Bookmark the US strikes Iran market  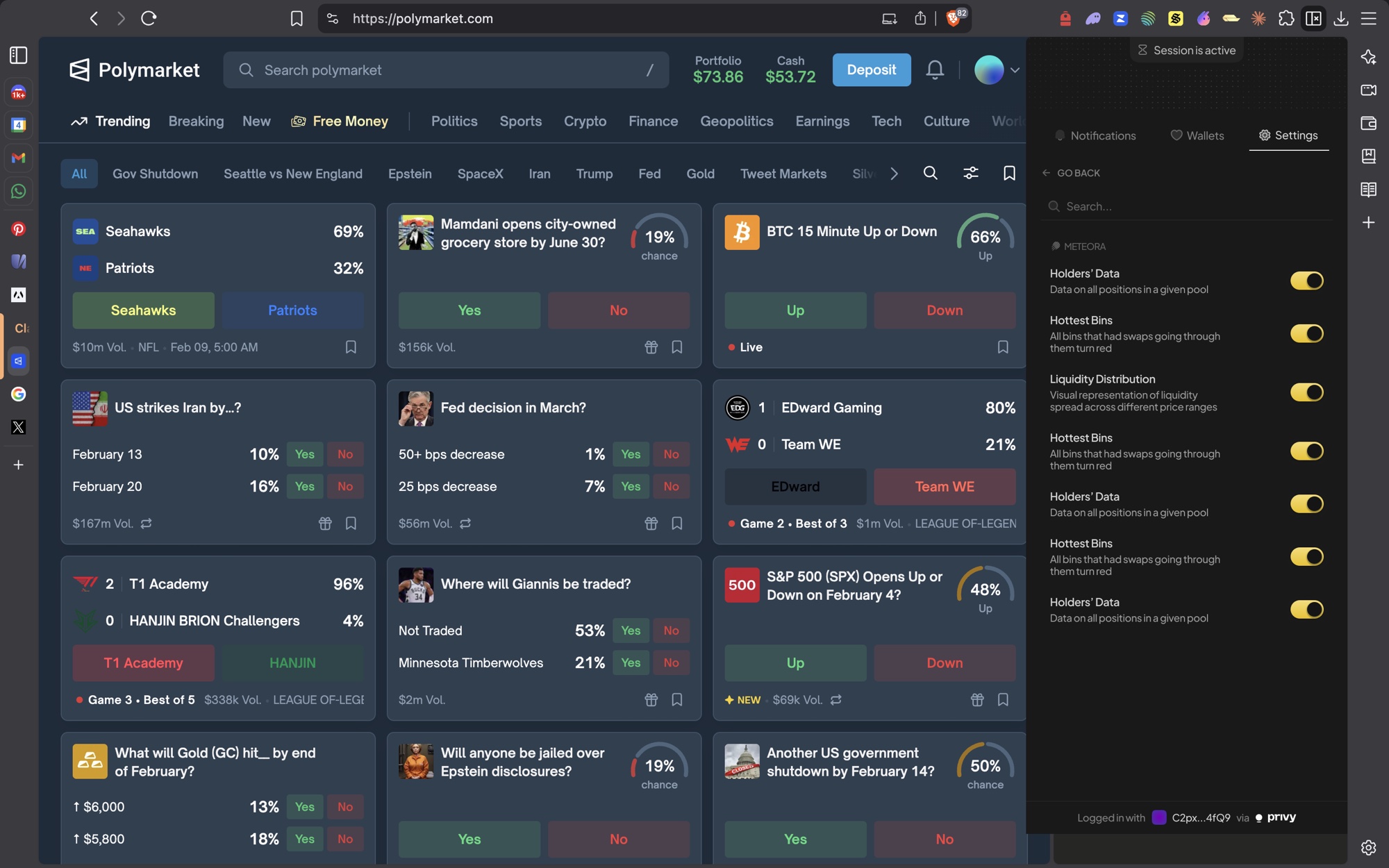(x=351, y=523)
